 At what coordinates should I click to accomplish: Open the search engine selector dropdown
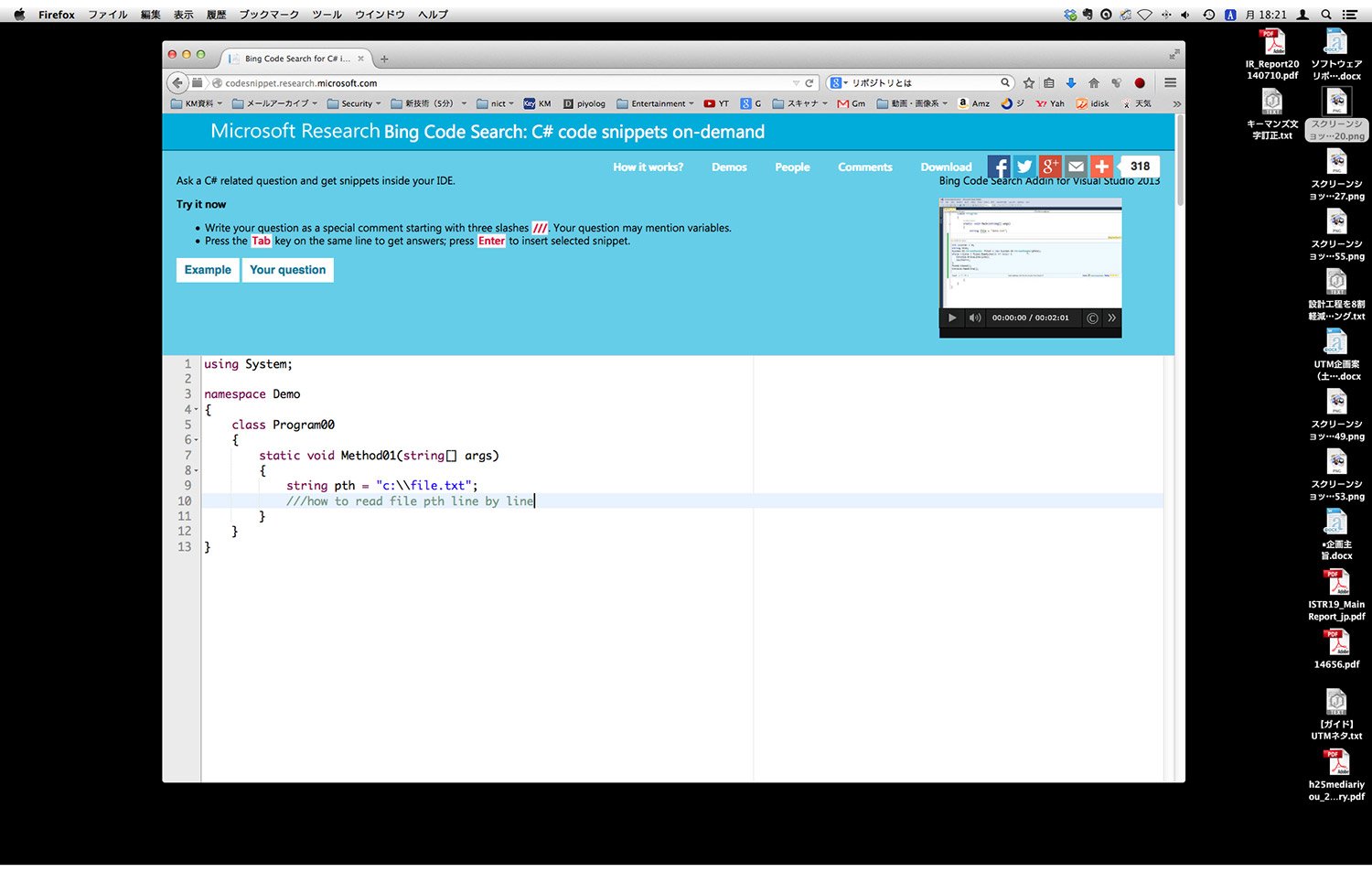839,83
